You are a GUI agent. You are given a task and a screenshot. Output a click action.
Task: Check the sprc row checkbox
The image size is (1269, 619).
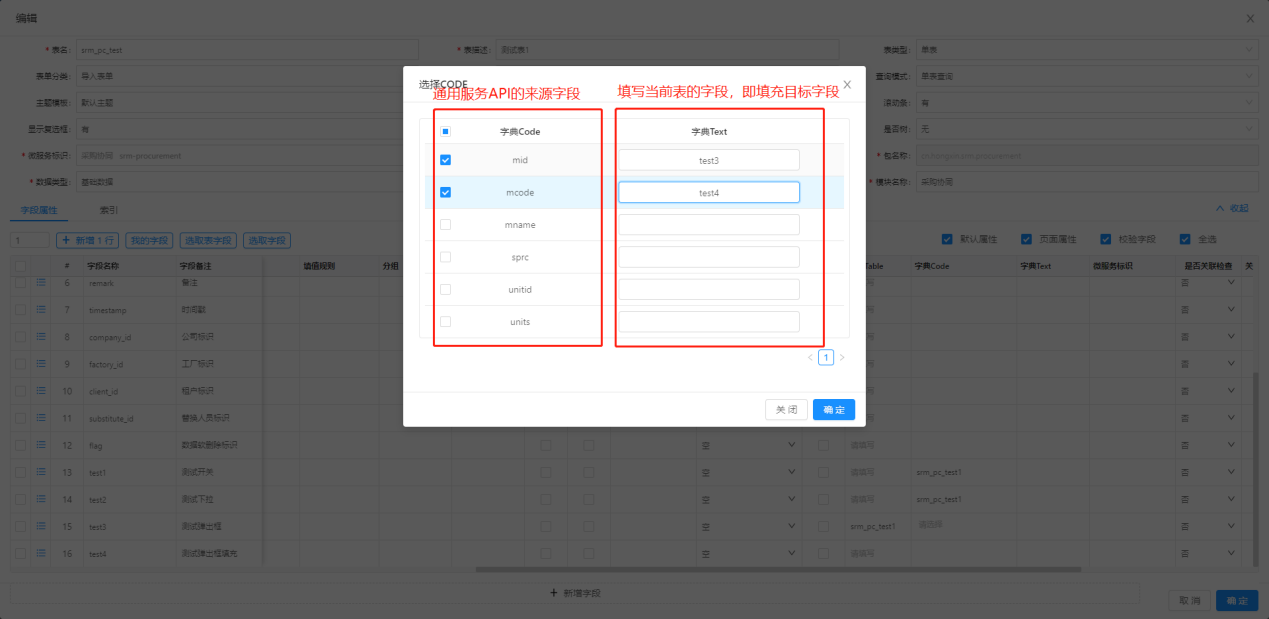tap(446, 257)
